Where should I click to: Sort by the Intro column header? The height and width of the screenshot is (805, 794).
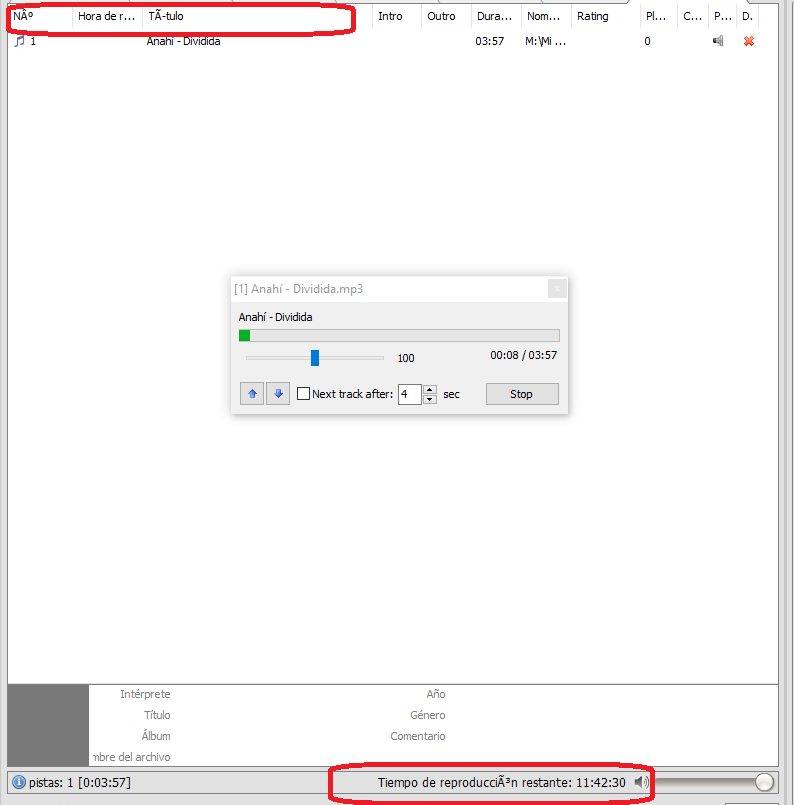coord(396,16)
